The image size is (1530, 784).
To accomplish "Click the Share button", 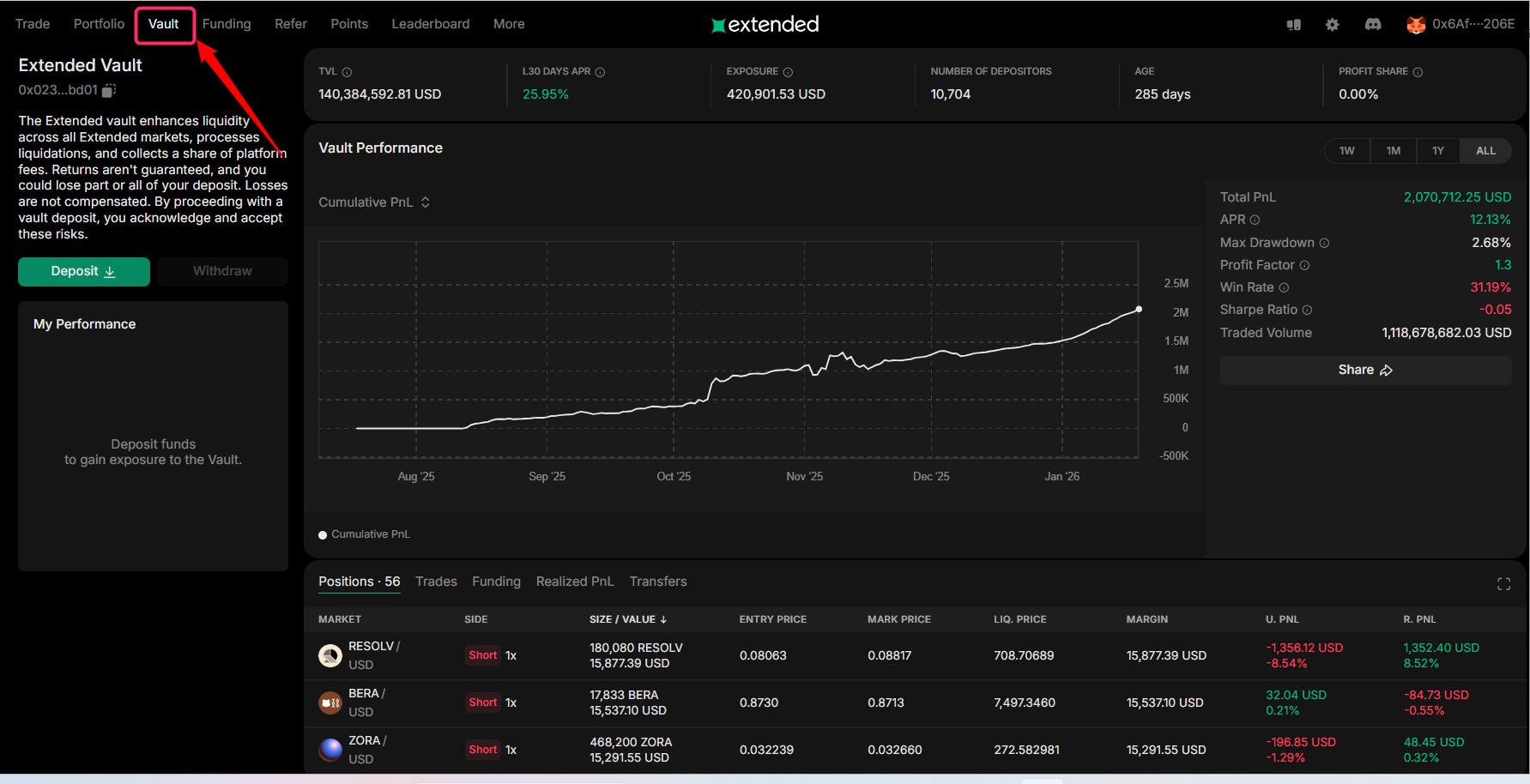I will tap(1364, 370).
